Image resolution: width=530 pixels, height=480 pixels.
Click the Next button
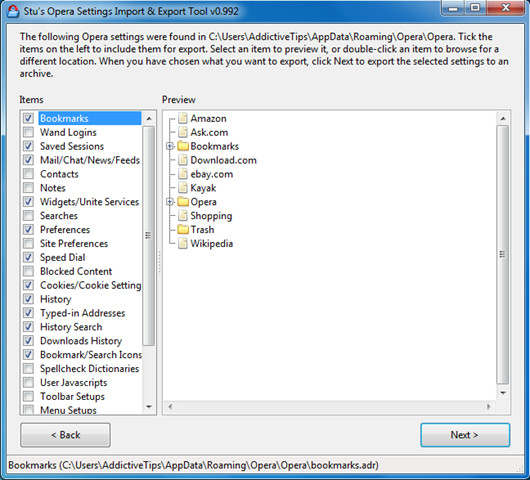465,435
